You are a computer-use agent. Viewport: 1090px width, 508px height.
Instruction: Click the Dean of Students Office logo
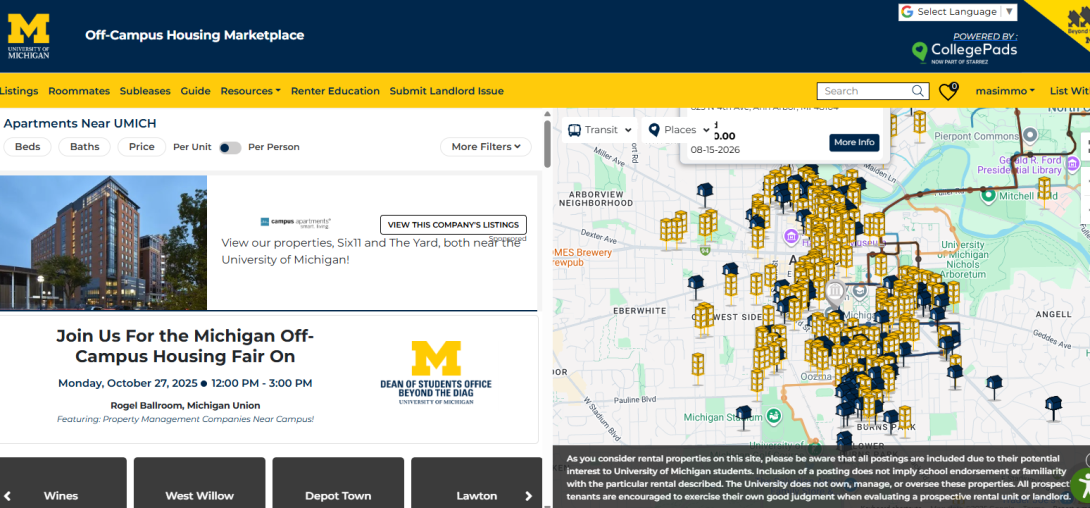tap(436, 373)
